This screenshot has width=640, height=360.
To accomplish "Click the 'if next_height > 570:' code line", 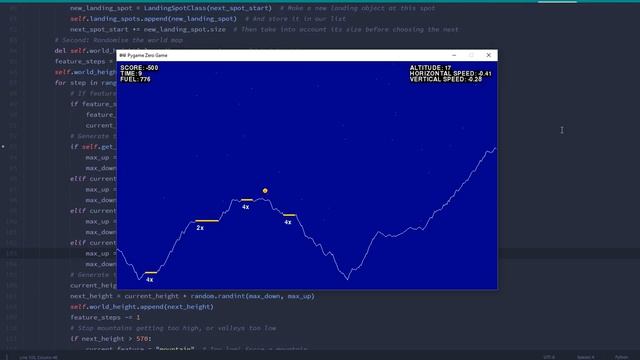I will [111, 338].
